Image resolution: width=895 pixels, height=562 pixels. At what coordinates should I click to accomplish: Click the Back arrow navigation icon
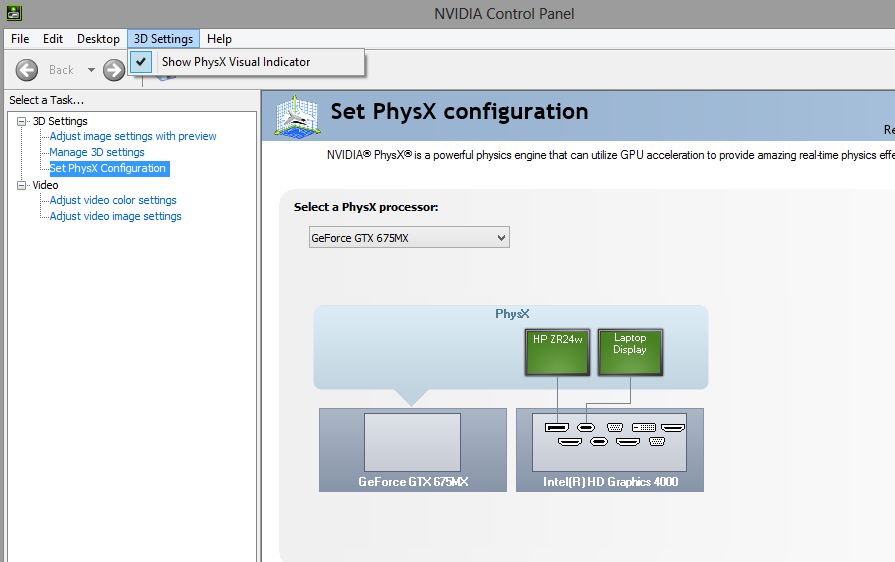tap(27, 70)
